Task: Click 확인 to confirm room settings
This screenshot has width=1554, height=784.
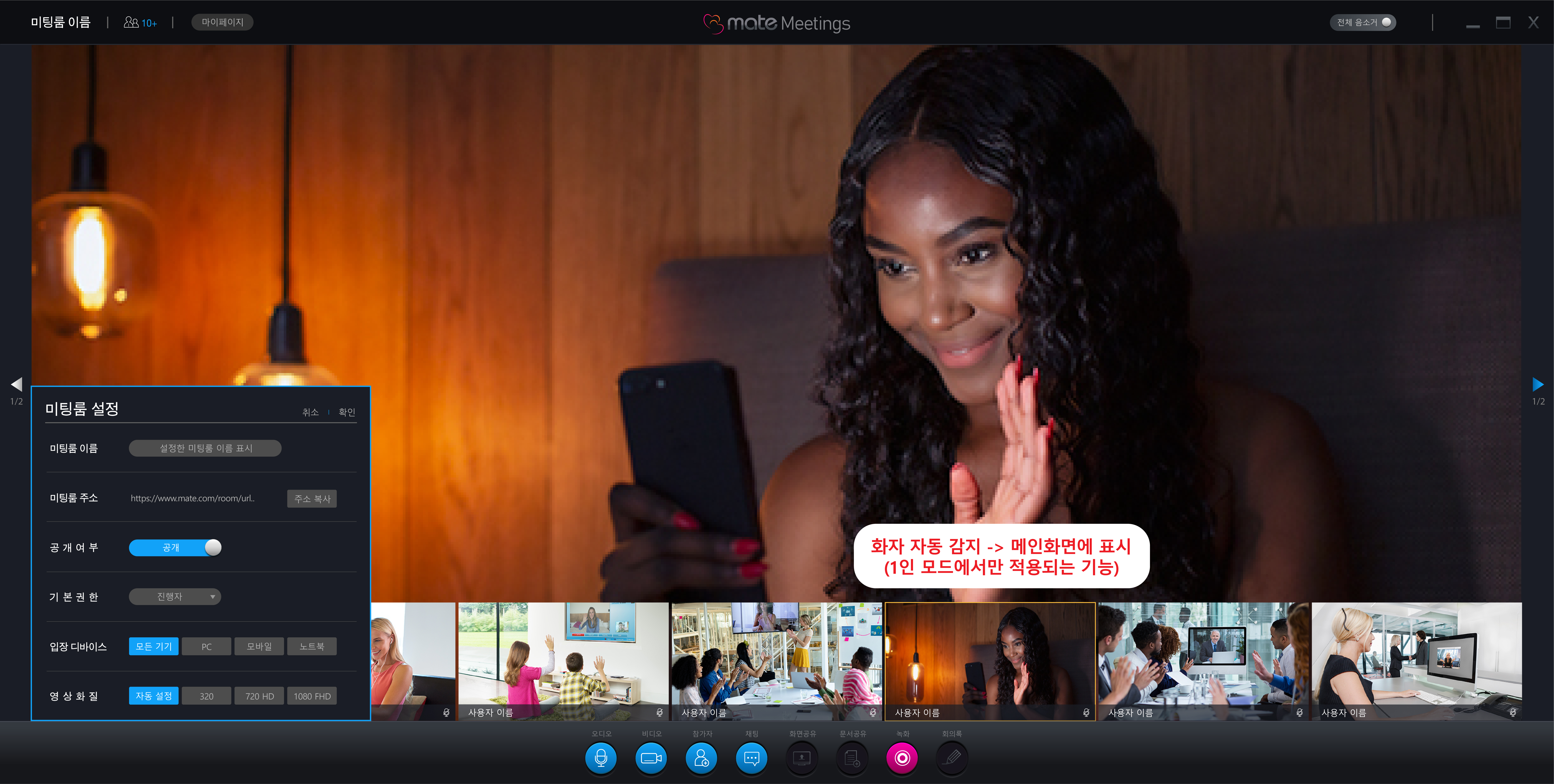Action: point(347,412)
